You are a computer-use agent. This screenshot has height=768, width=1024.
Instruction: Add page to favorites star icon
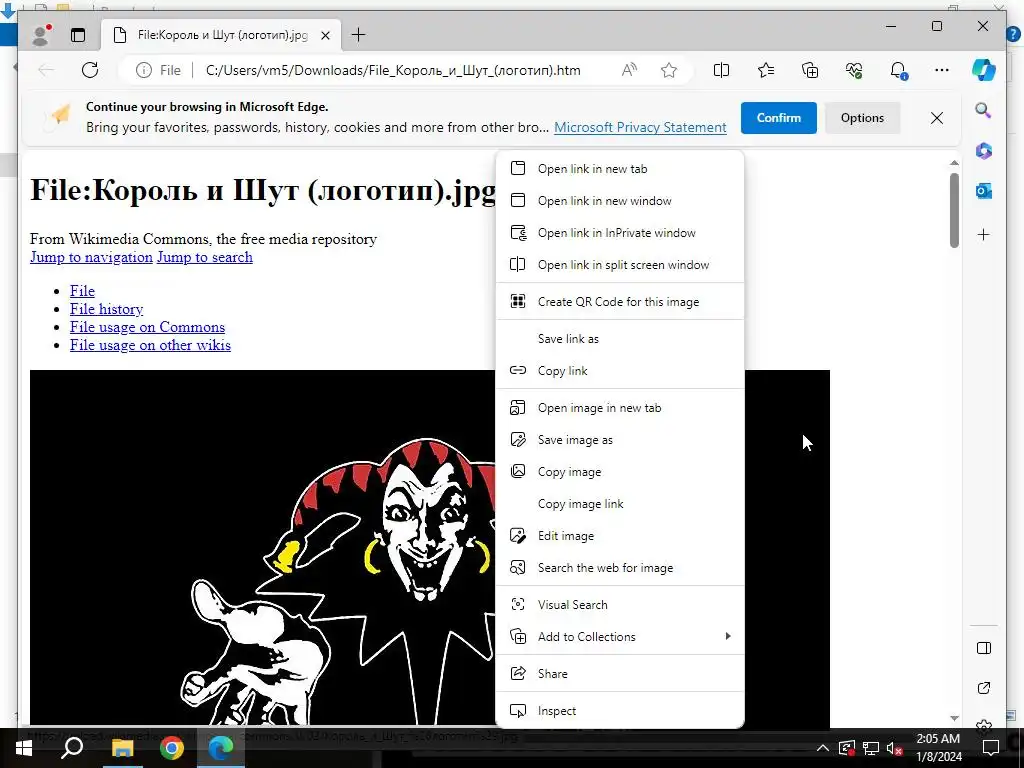[x=669, y=70]
